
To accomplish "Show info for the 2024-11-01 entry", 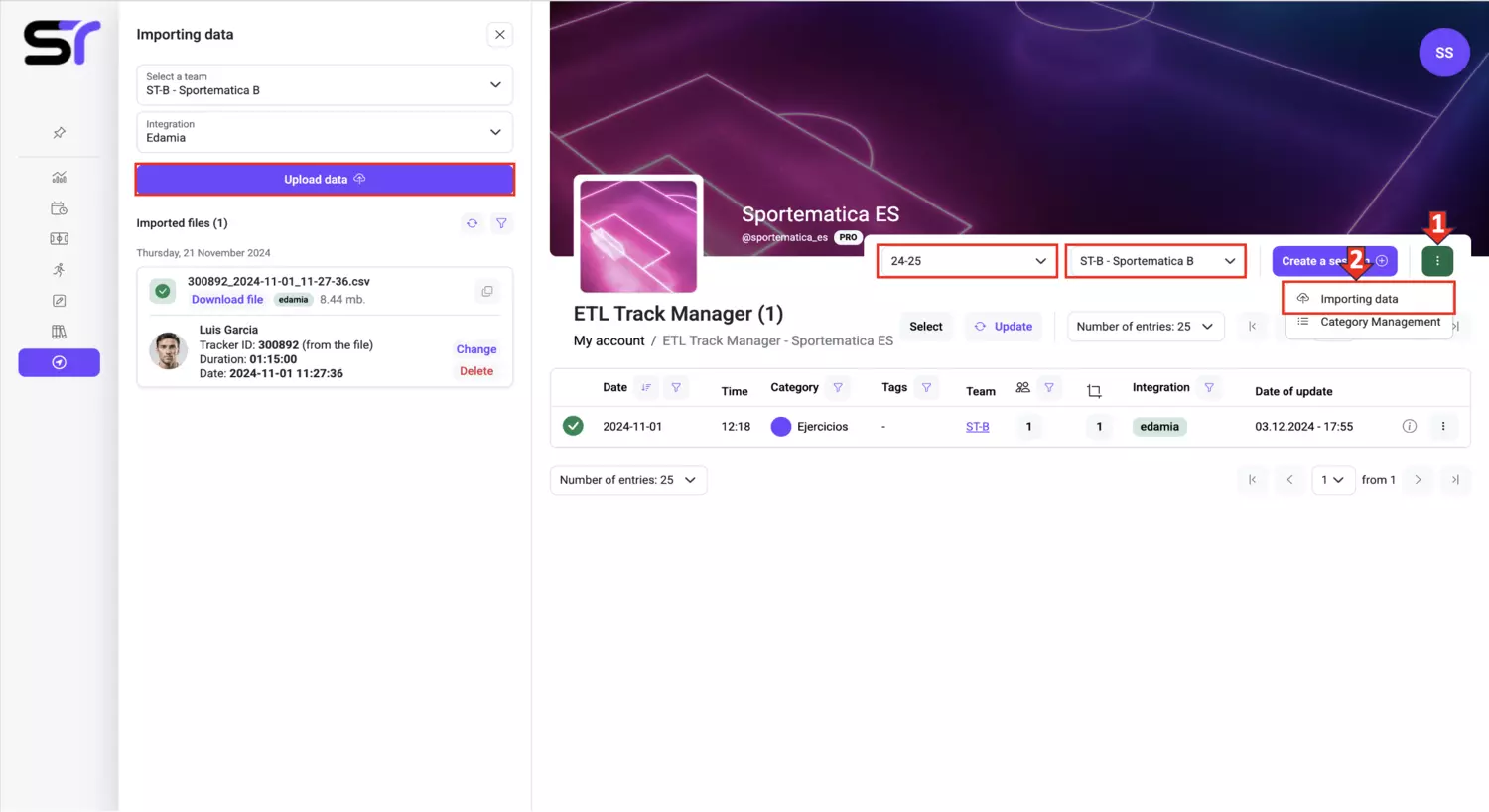I will [x=1410, y=426].
